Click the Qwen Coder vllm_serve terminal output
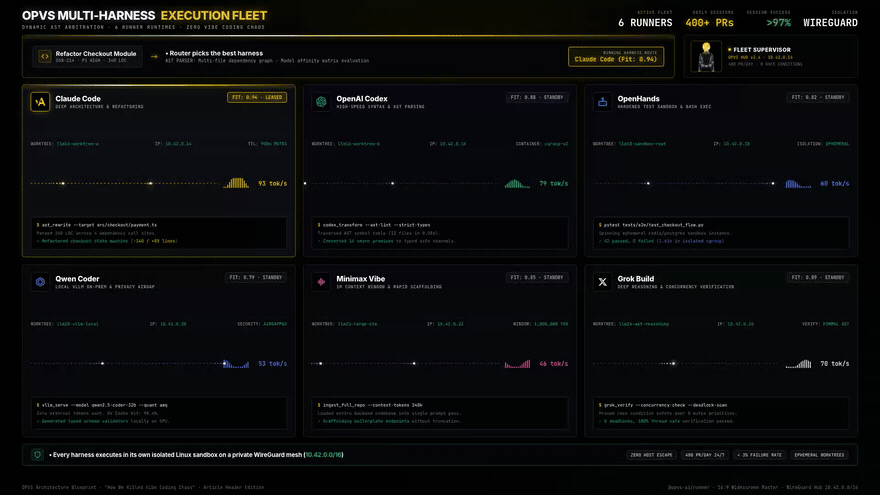Viewport: 880px width, 495px height. pyautogui.click(x=159, y=413)
